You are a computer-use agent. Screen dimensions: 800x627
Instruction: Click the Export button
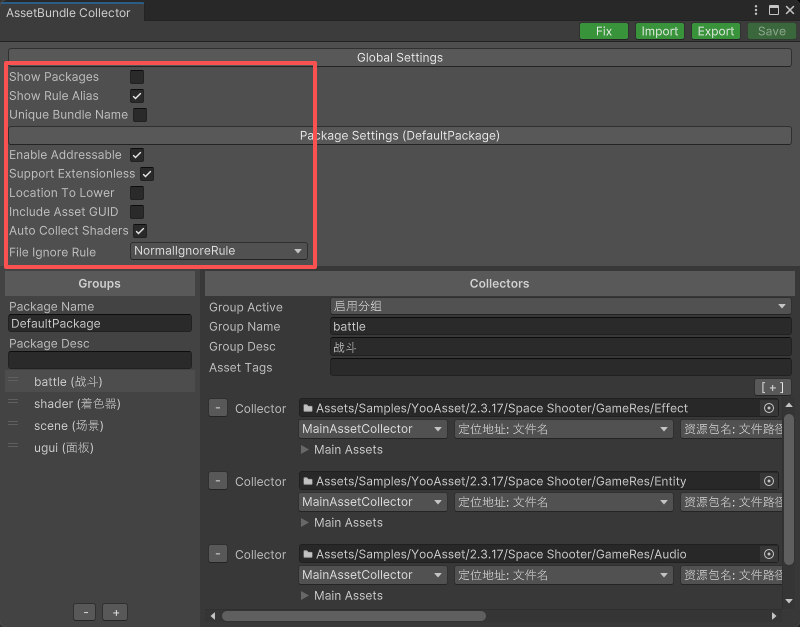tap(716, 31)
